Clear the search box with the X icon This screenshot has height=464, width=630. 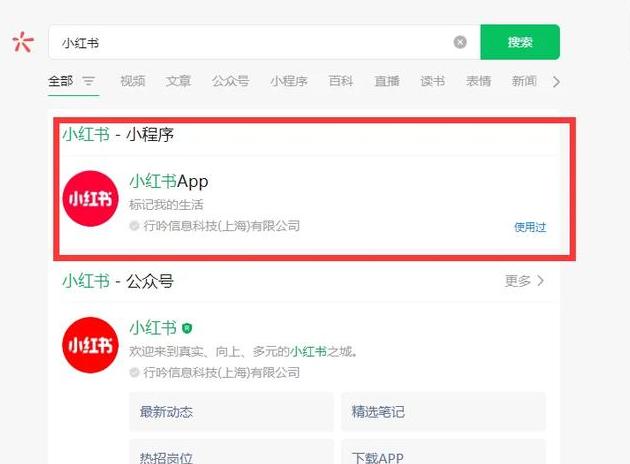[x=460, y=42]
